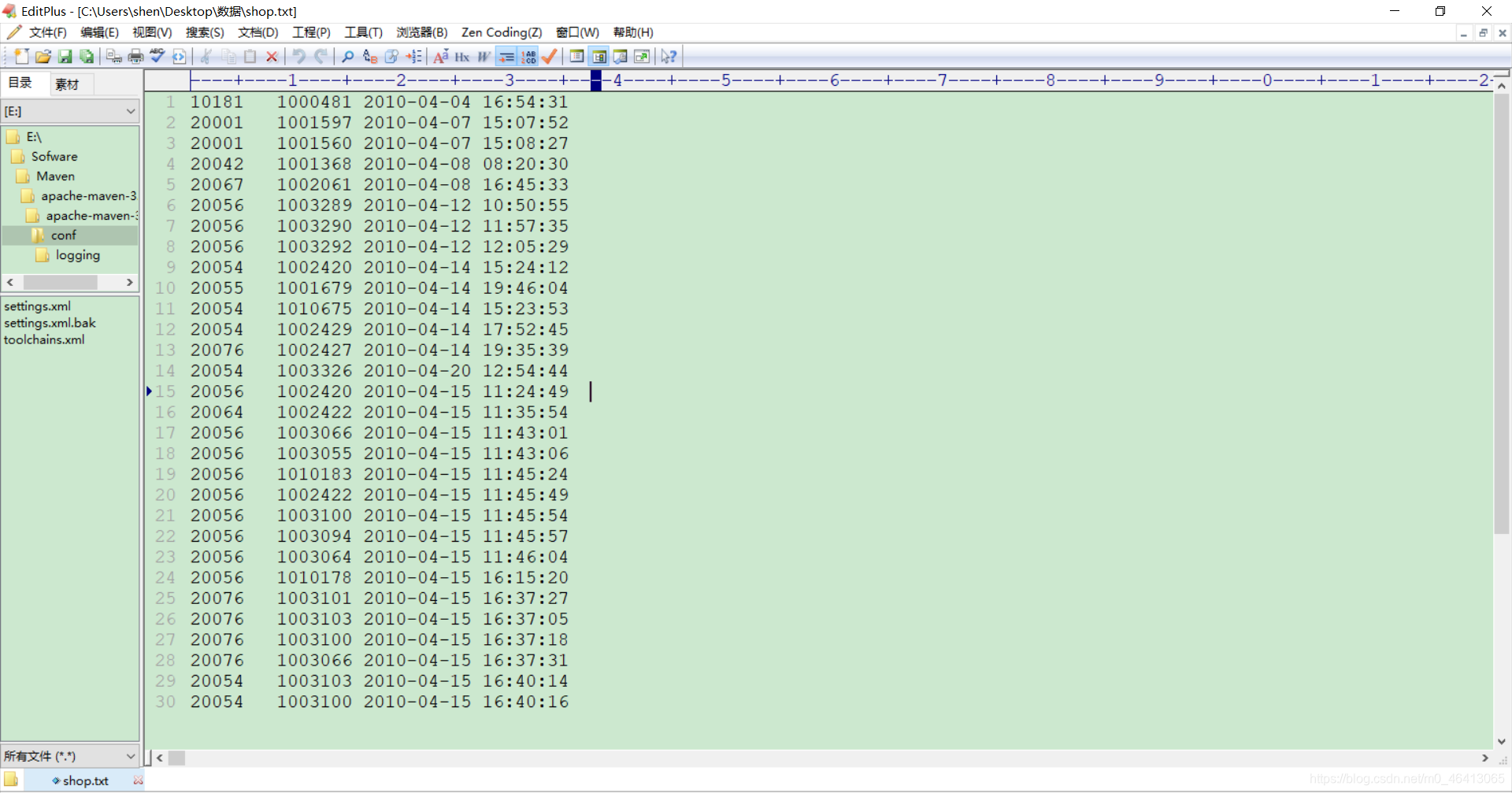The width and height of the screenshot is (1512, 793).
Task: Minimize the inner document window
Action: [x=1463, y=33]
